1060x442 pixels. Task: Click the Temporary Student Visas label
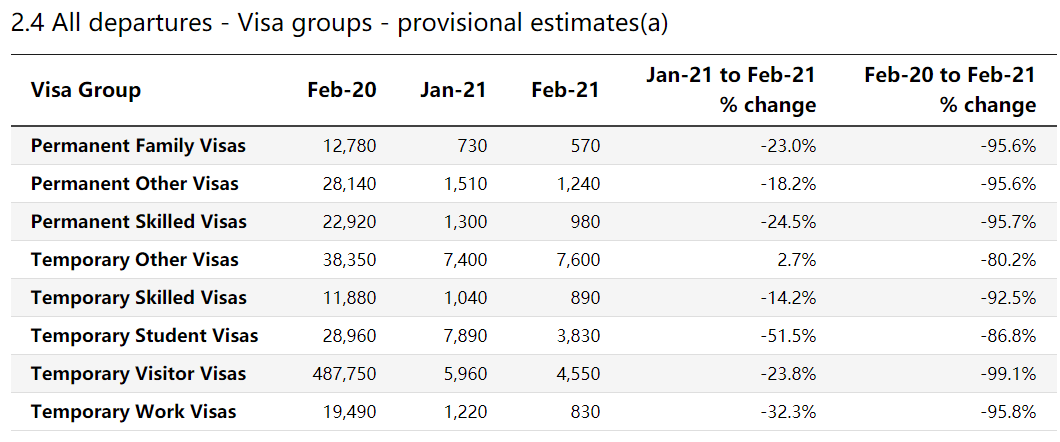145,335
